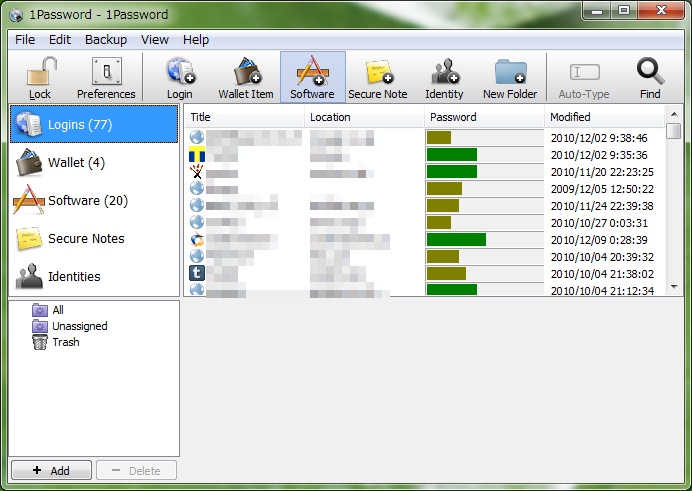Click password strength bar for 2010/12/09 0:28:39

click(x=485, y=240)
